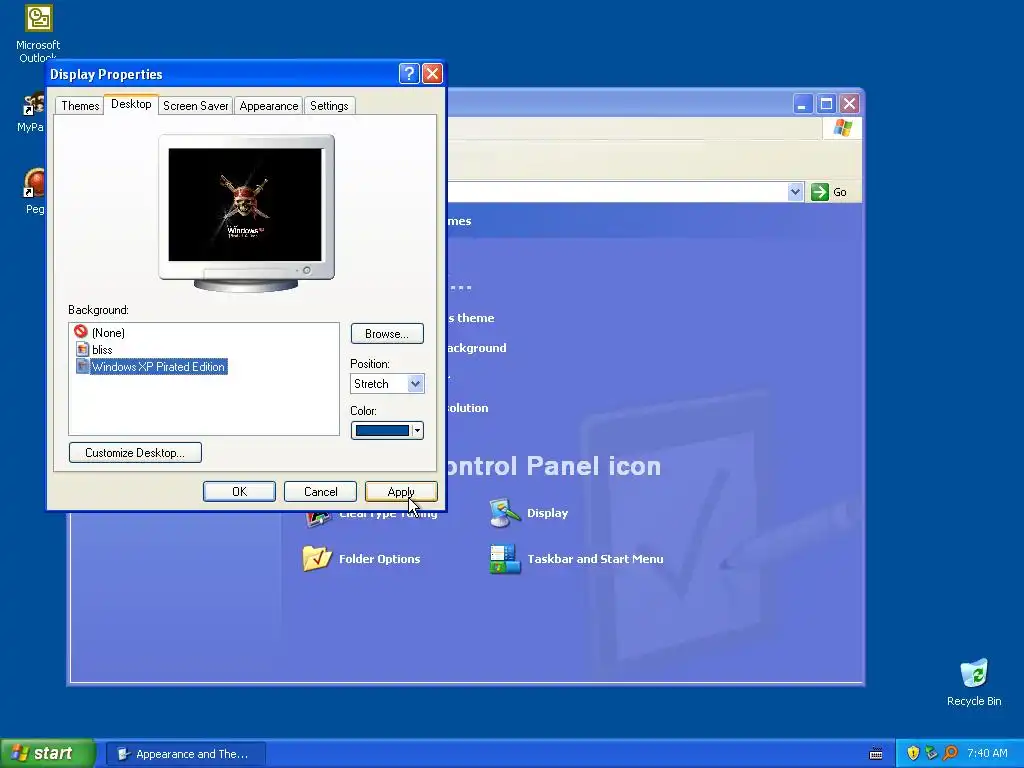The image size is (1024, 768).
Task: Click the Appearance and Themes taskbar button
Action: pos(185,754)
